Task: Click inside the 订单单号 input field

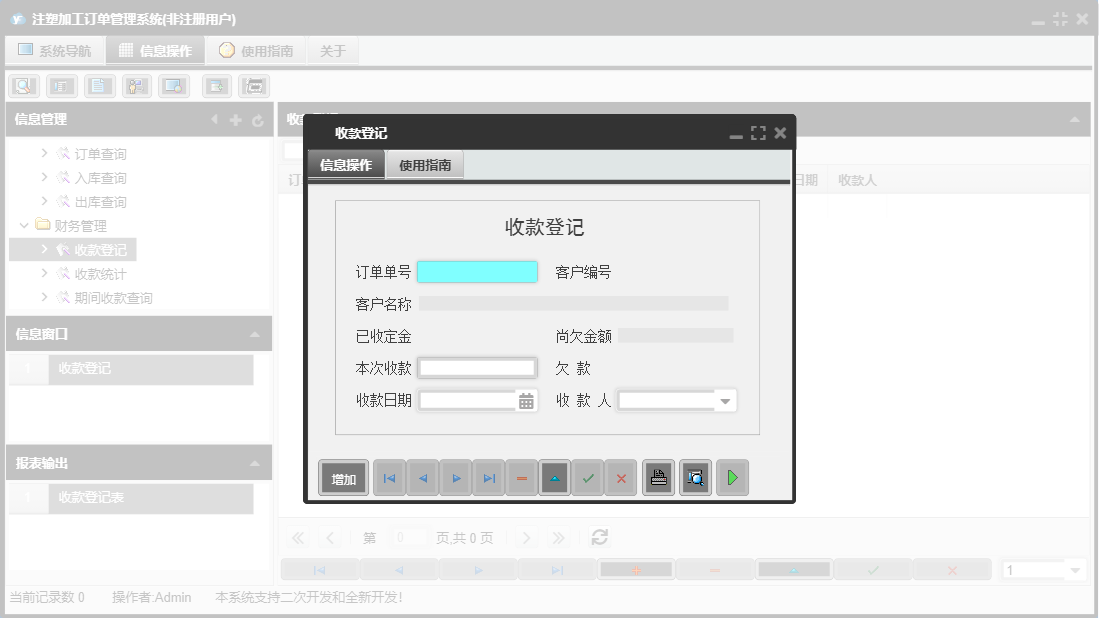Action: [477, 271]
